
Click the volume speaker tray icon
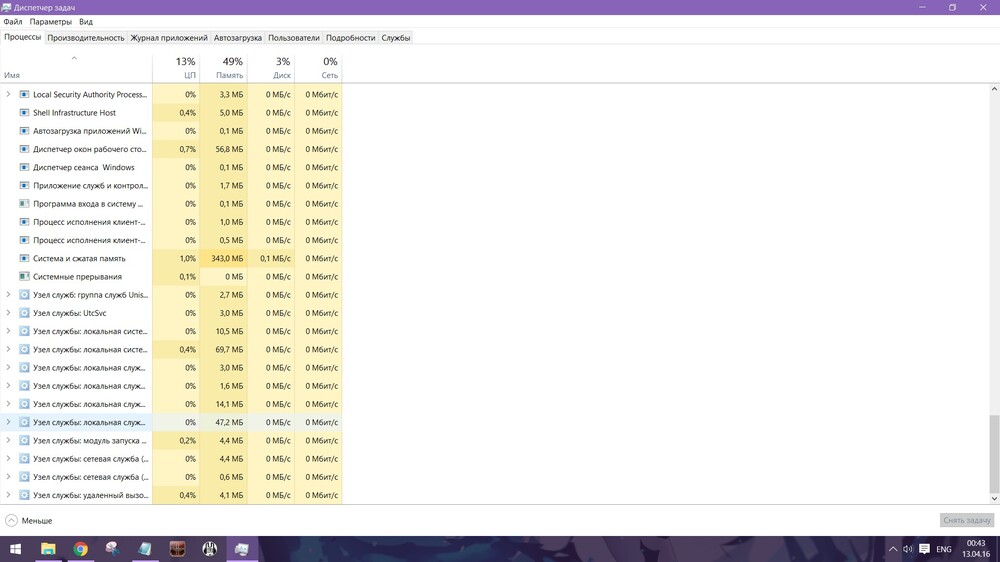(x=908, y=549)
